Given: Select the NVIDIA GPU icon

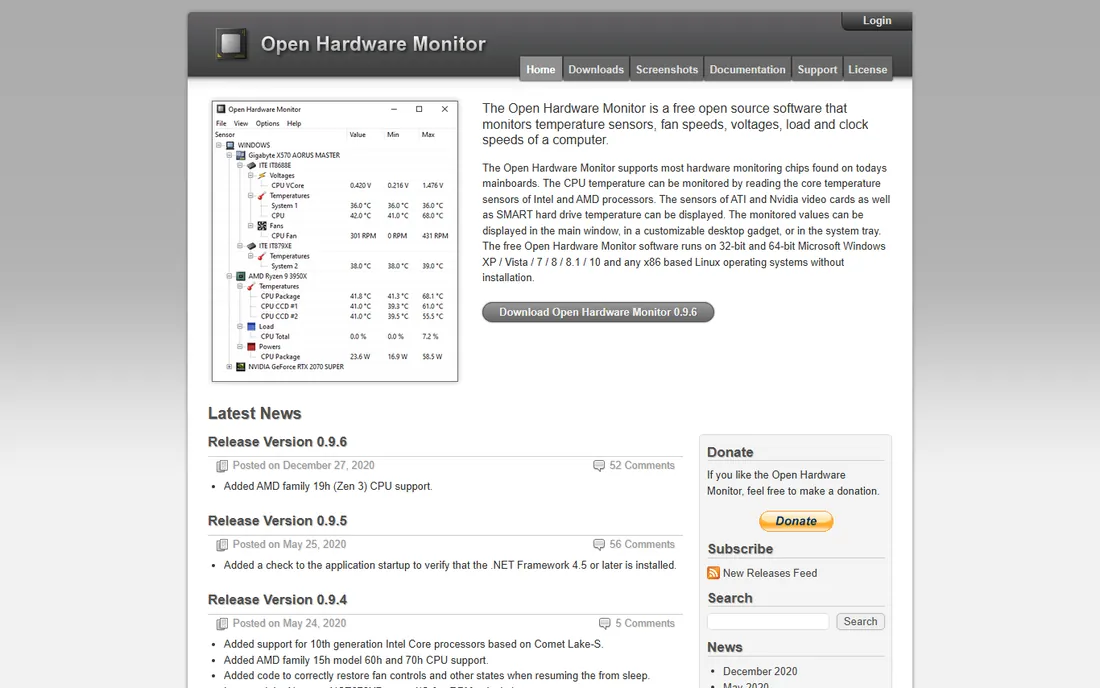Looking at the screenshot, I should point(241,367).
